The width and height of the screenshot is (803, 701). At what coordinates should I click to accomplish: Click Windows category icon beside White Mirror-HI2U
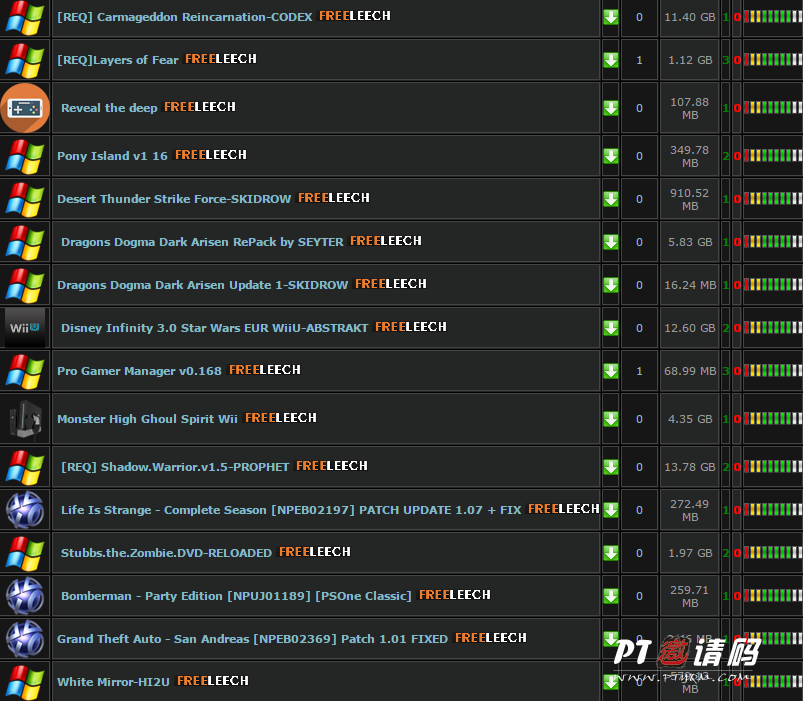[25, 682]
